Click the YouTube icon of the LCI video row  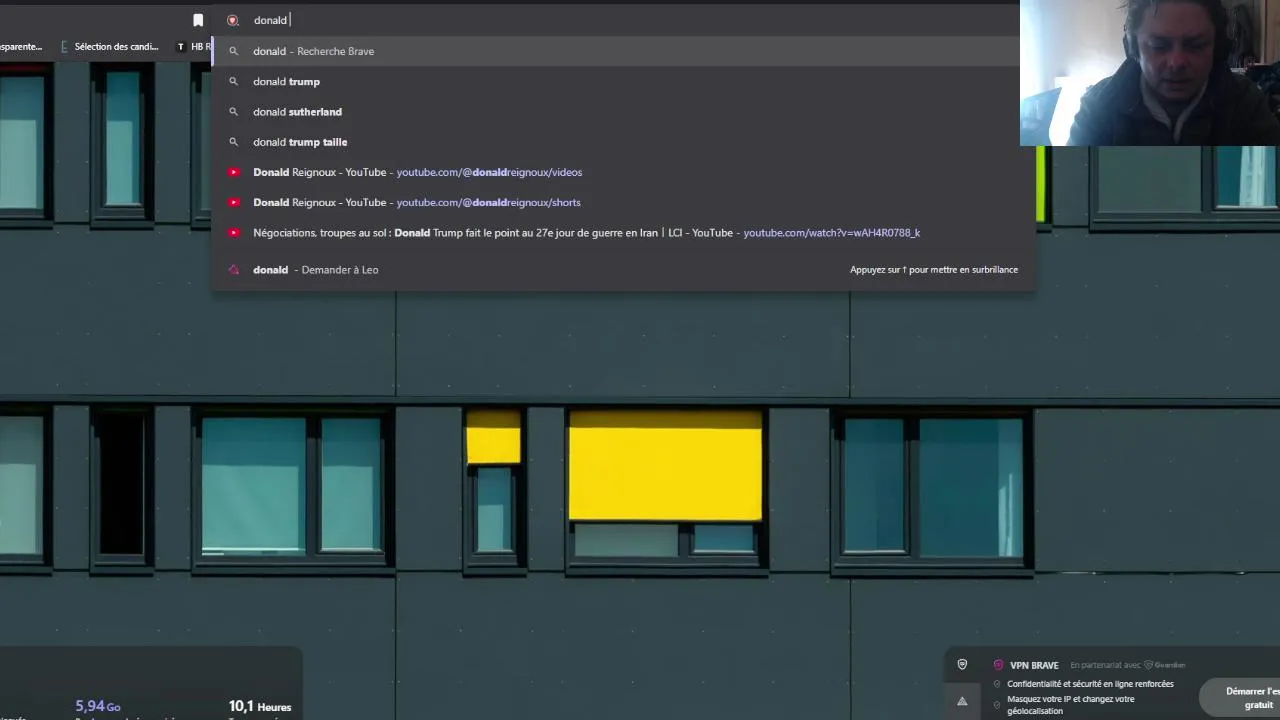pos(234,233)
